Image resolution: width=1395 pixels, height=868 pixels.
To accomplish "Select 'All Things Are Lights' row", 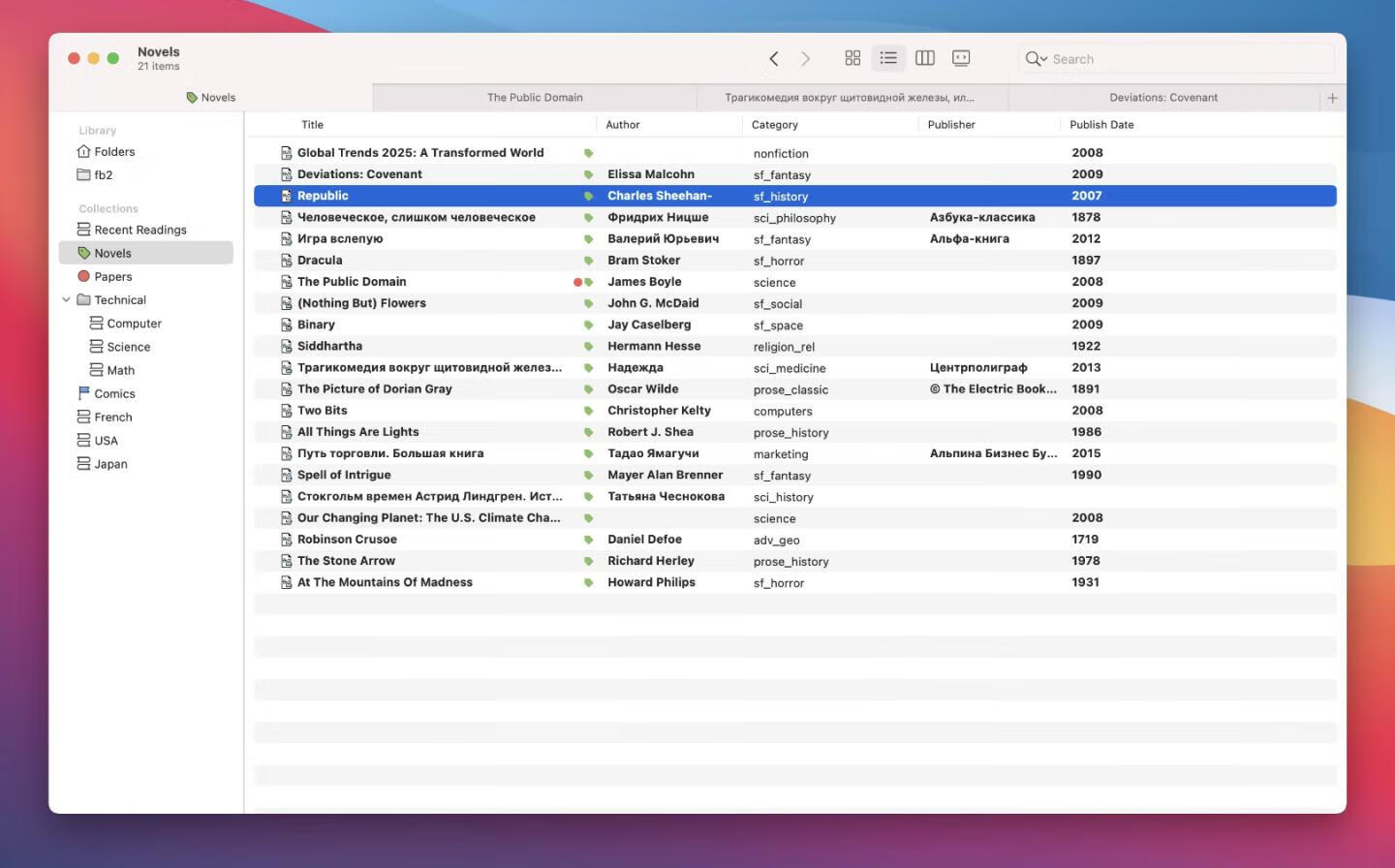I will pyautogui.click(x=794, y=432).
